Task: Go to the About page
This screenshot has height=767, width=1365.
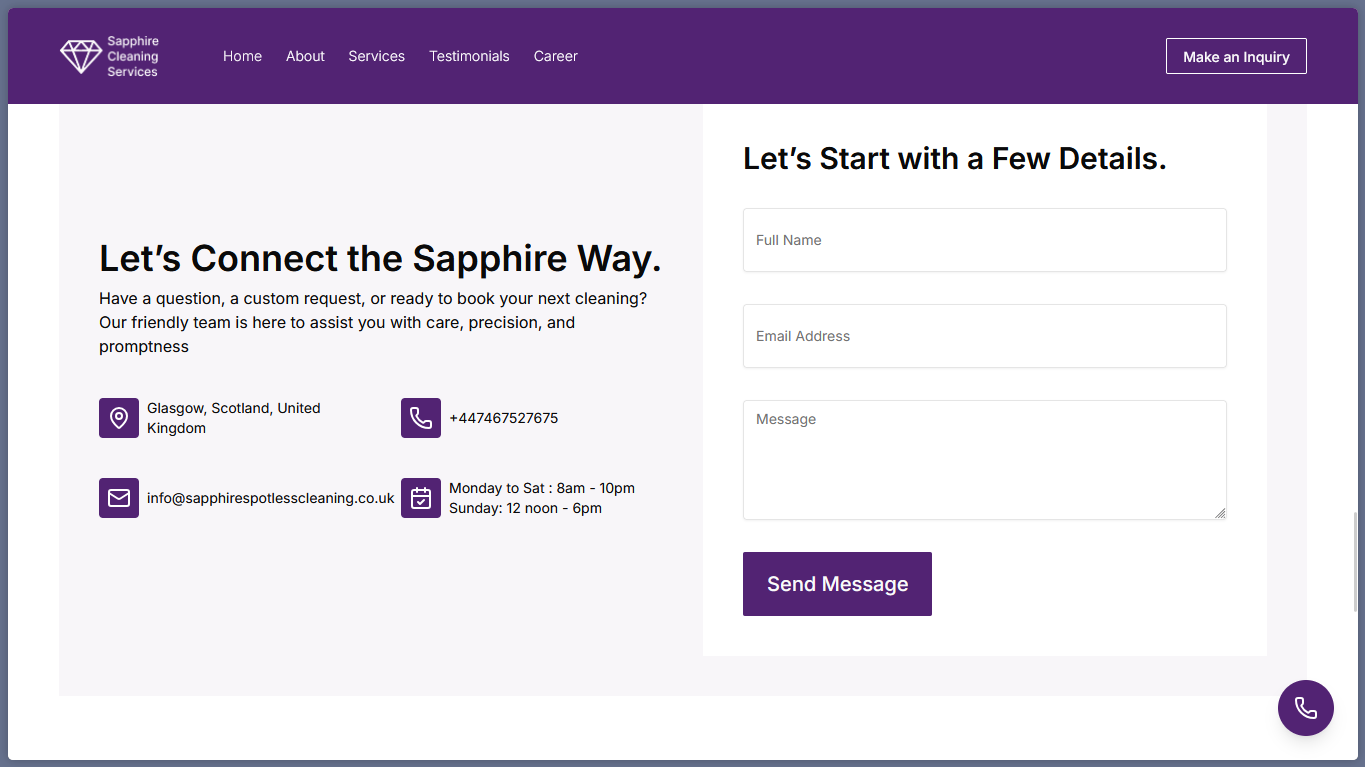Action: (305, 56)
